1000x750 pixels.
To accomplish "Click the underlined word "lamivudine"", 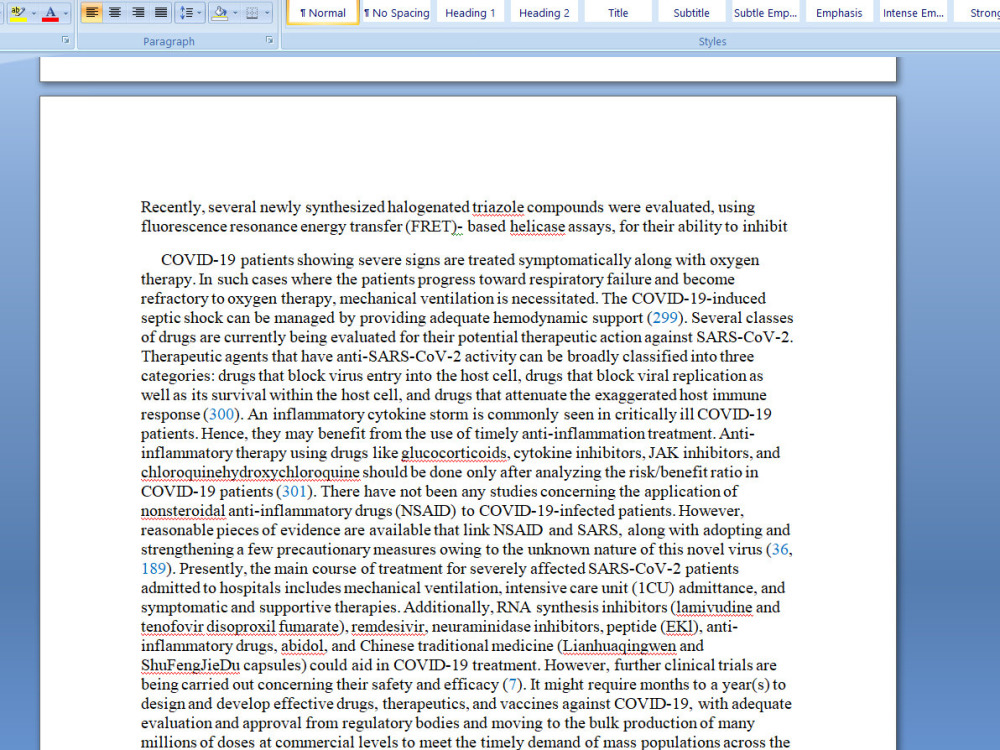I will (714, 607).
